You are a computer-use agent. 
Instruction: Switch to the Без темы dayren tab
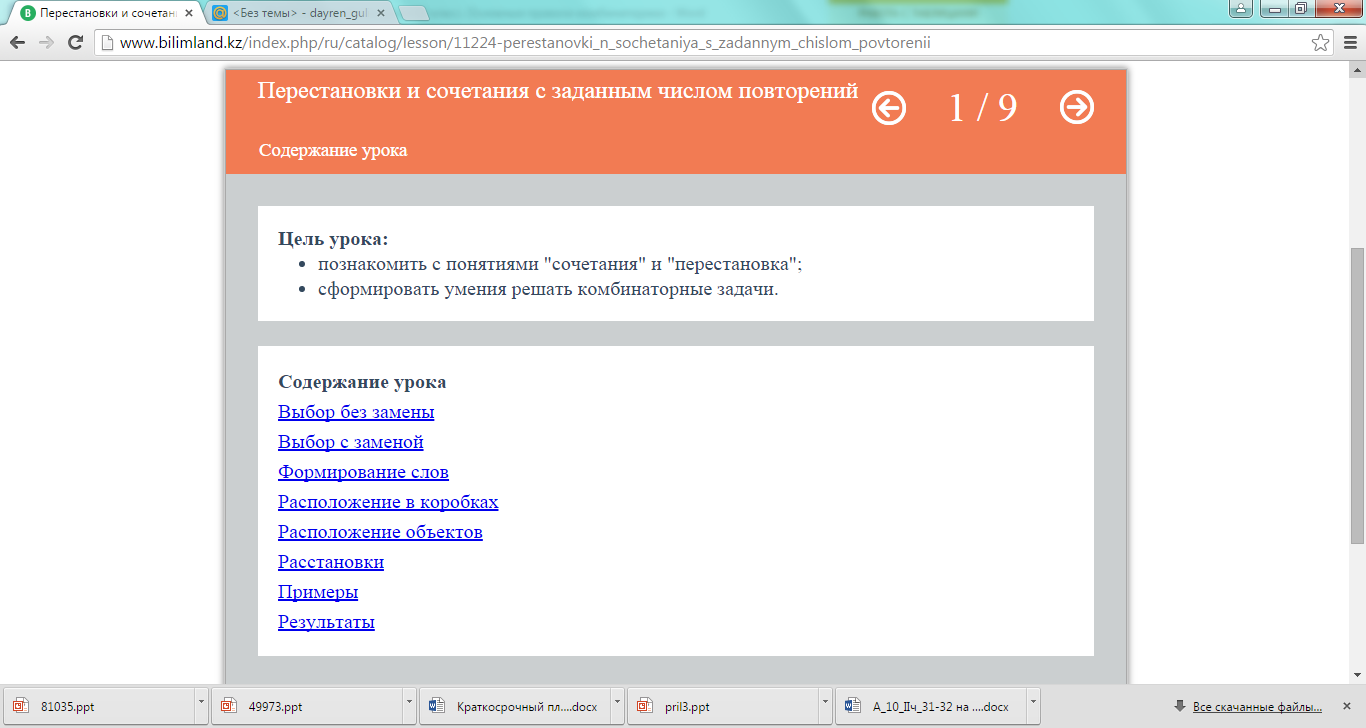click(x=299, y=14)
